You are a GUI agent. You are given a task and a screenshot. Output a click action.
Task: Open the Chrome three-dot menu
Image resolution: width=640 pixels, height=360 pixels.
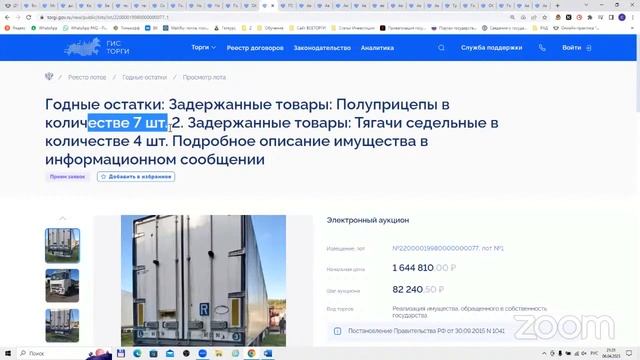coord(633,18)
